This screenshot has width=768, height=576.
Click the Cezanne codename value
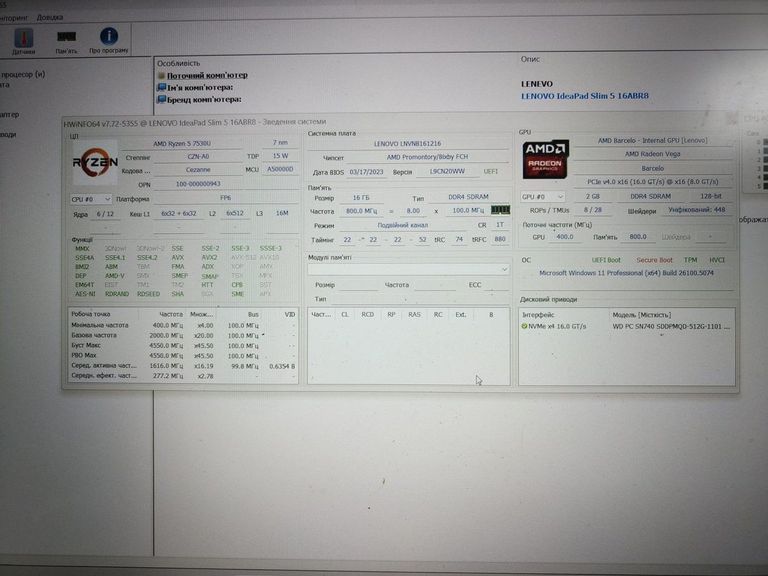tap(198, 169)
